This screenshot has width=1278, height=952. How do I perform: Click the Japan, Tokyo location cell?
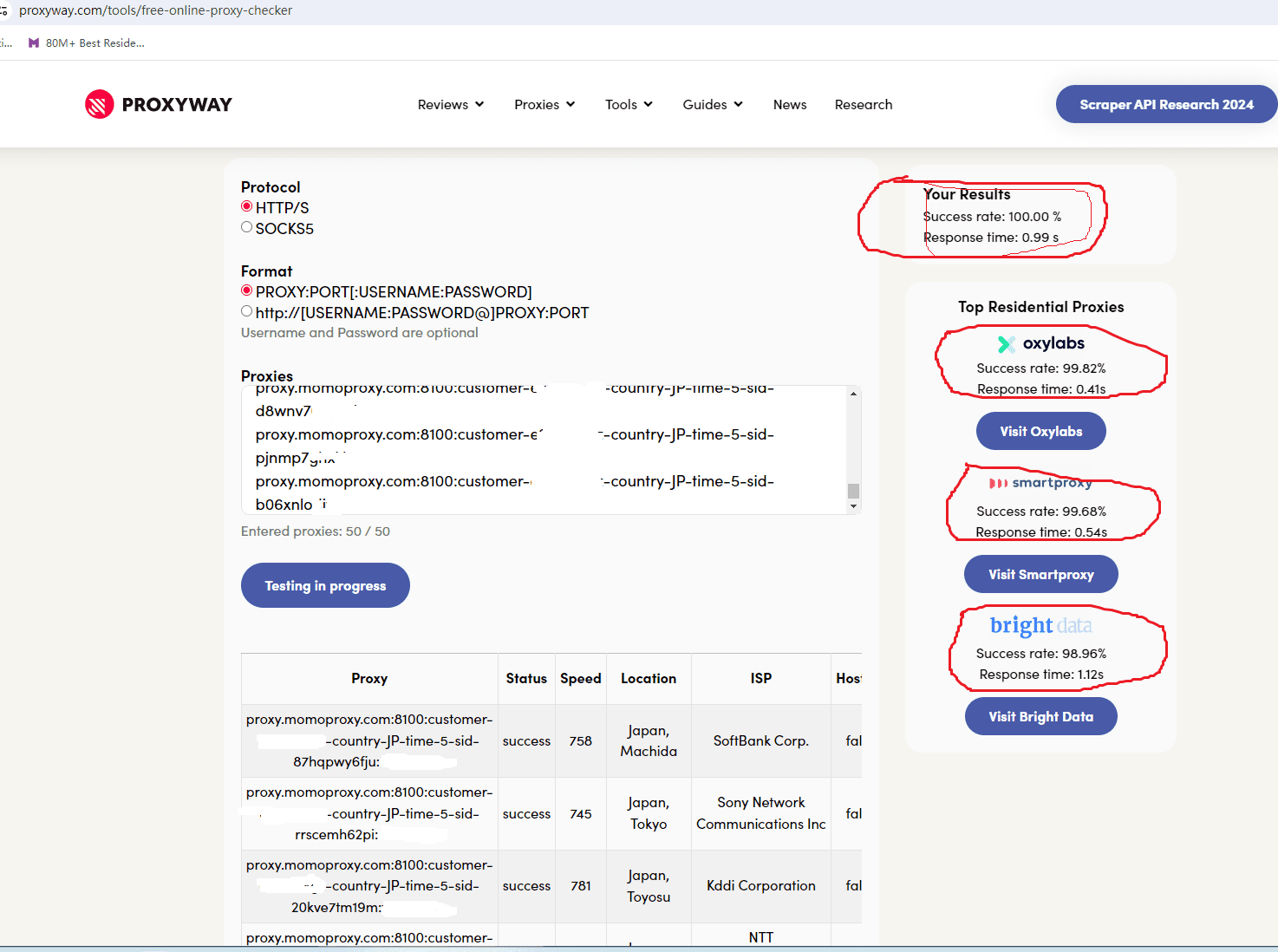click(x=649, y=813)
